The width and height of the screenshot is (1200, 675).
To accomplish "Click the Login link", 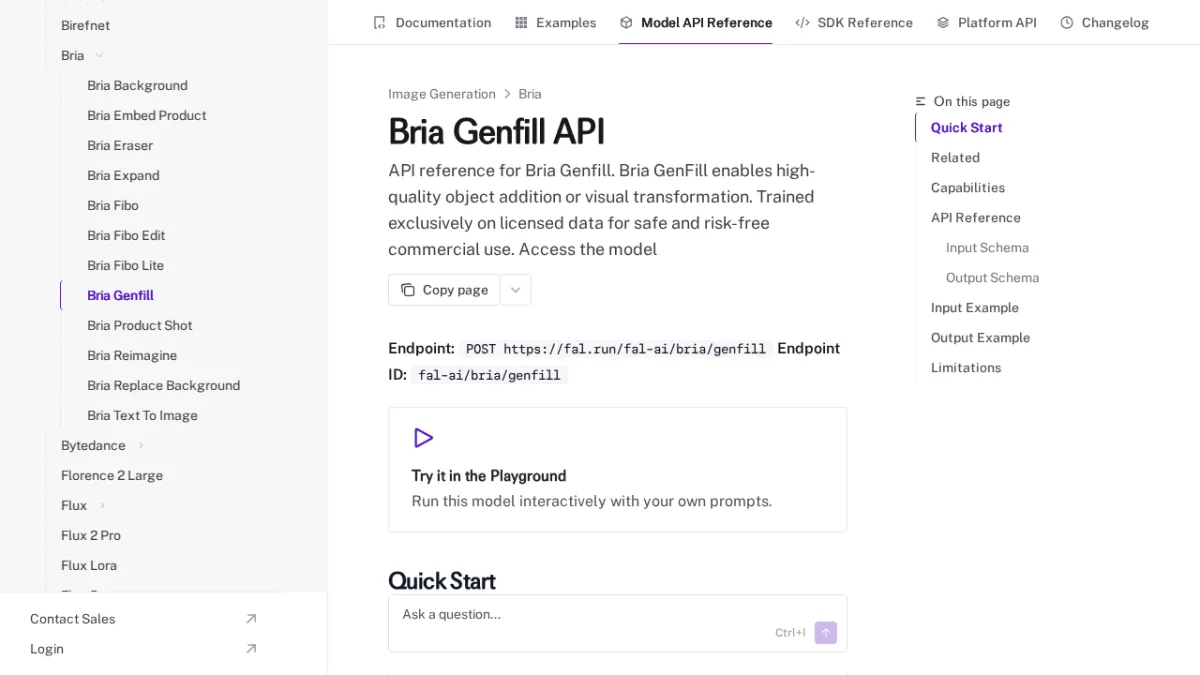I will (x=47, y=649).
